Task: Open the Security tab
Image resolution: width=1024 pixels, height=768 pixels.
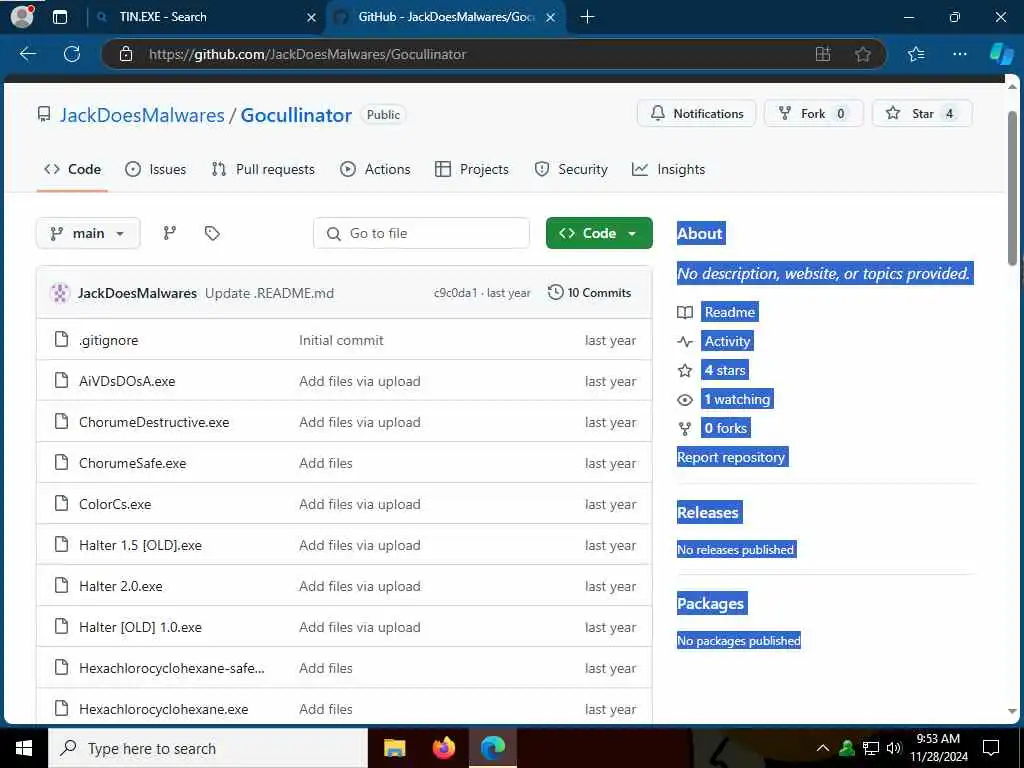Action: [x=571, y=170]
